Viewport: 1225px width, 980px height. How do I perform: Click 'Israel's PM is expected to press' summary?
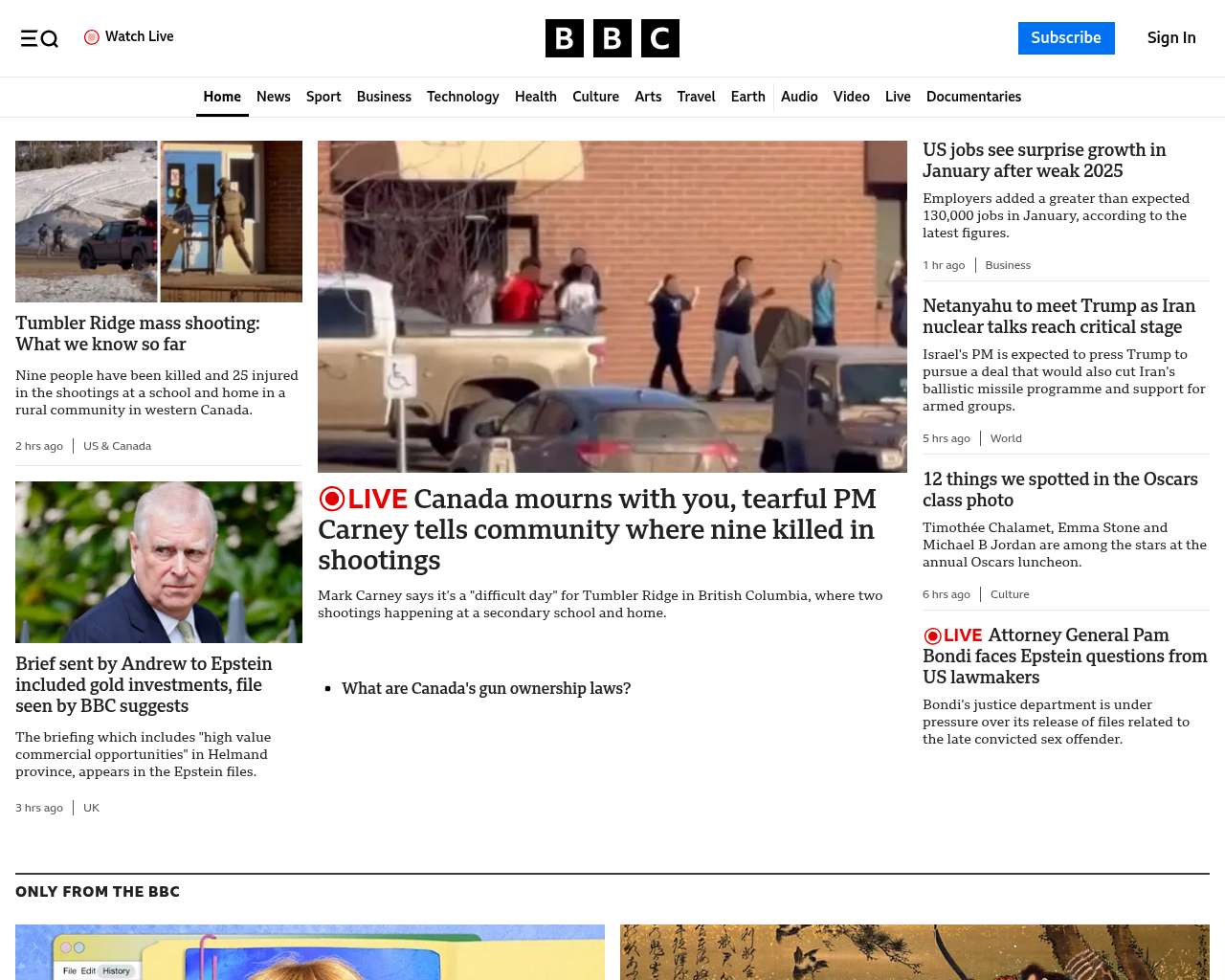1064,380
